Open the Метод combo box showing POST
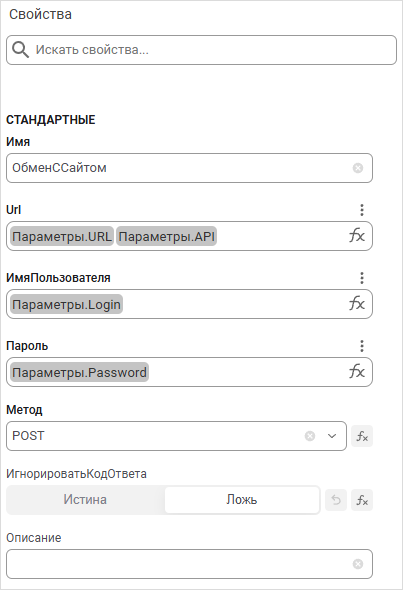 point(176,436)
